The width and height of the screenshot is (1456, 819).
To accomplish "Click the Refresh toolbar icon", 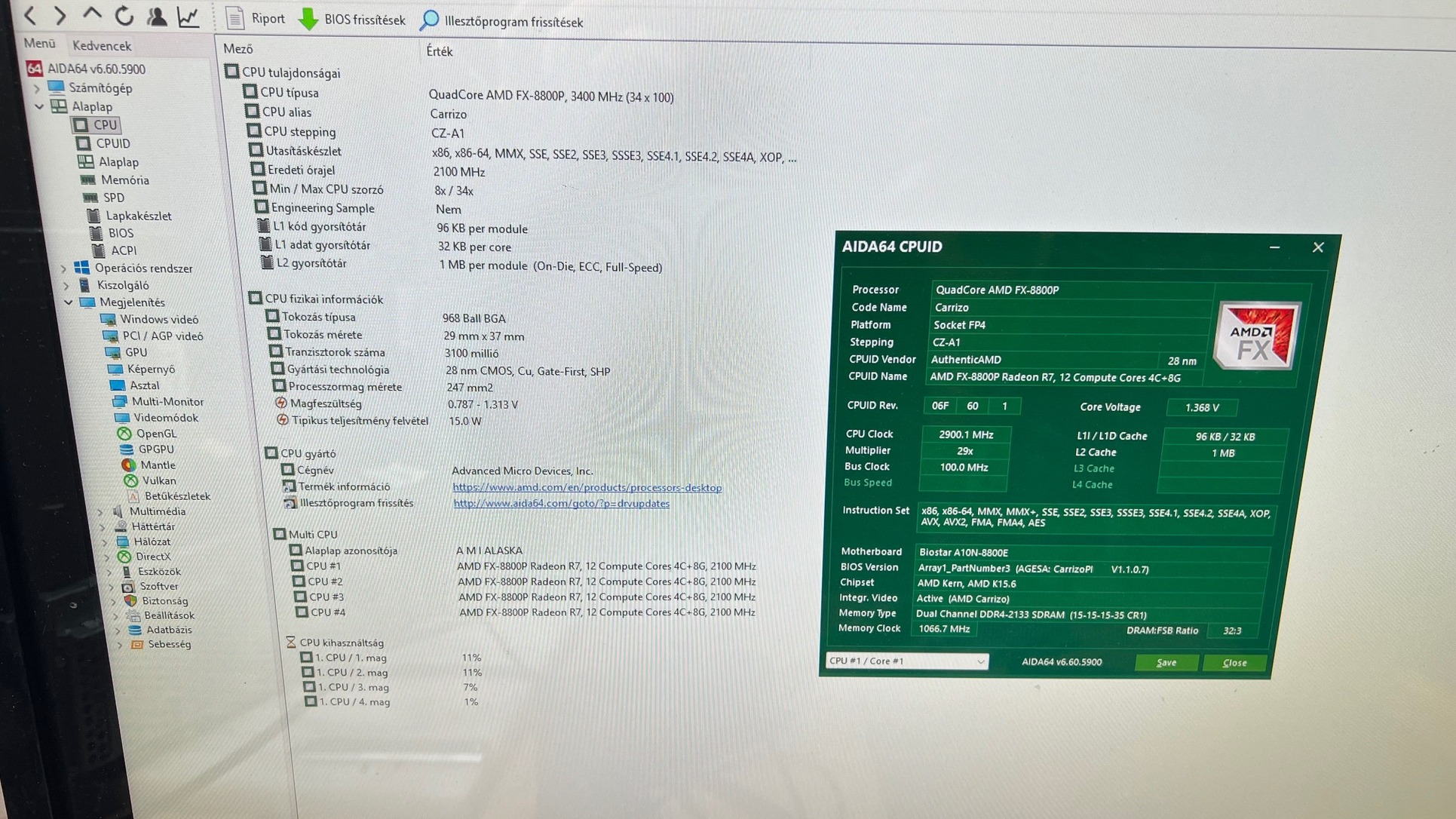I will pos(124,16).
